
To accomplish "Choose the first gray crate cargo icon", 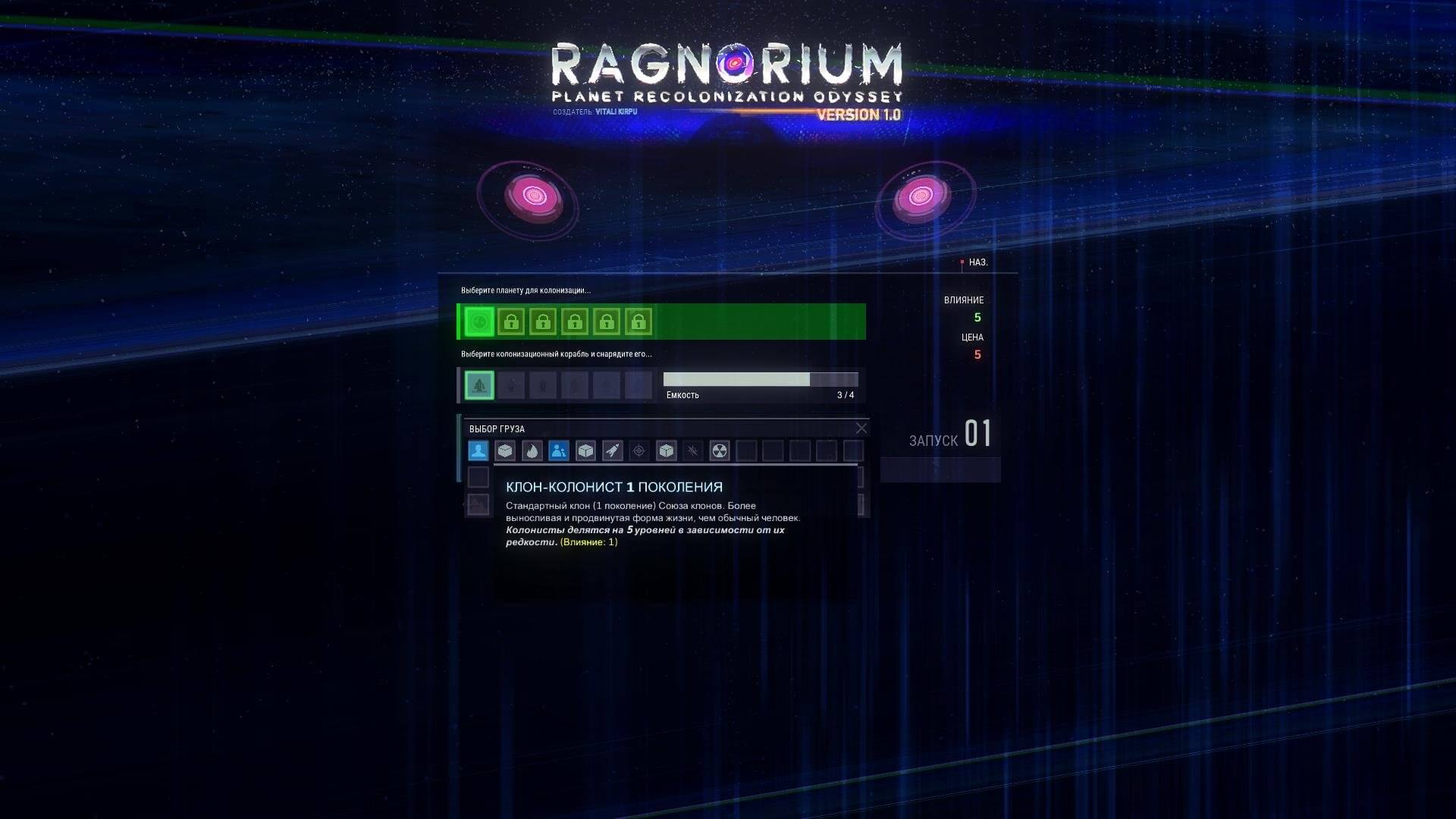I will point(505,451).
